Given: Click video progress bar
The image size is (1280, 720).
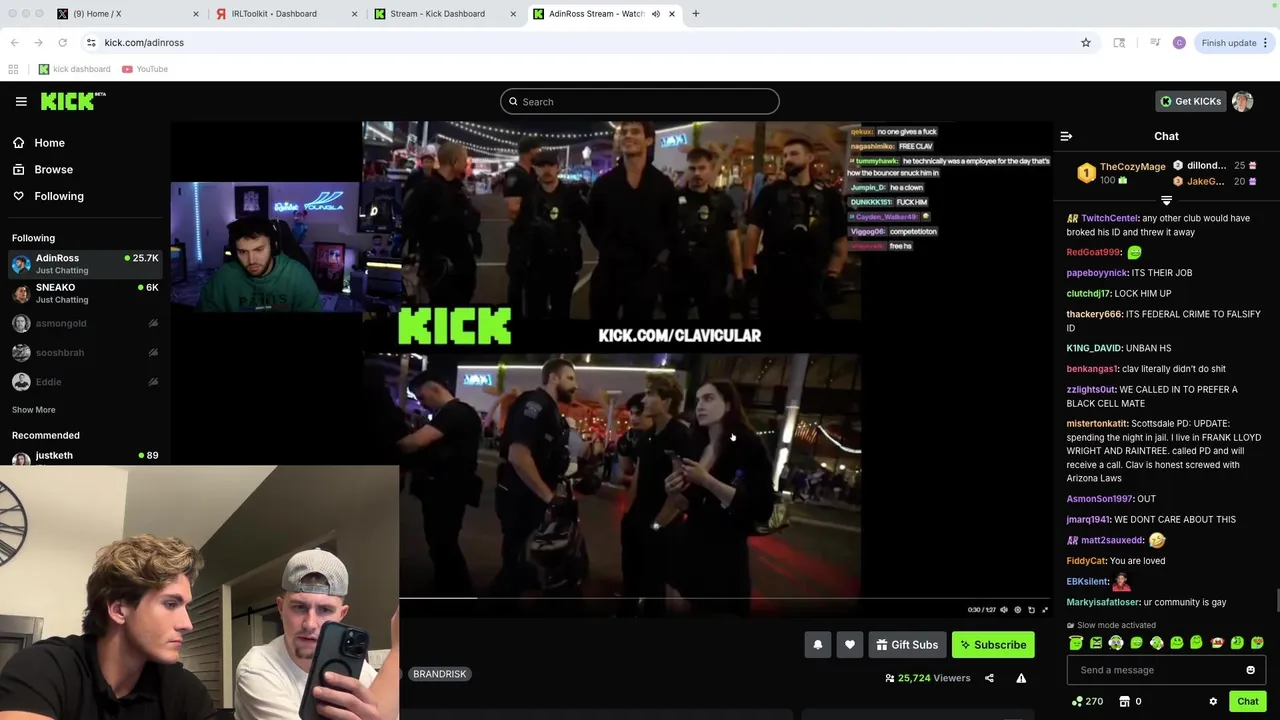Looking at the screenshot, I should click(724, 598).
